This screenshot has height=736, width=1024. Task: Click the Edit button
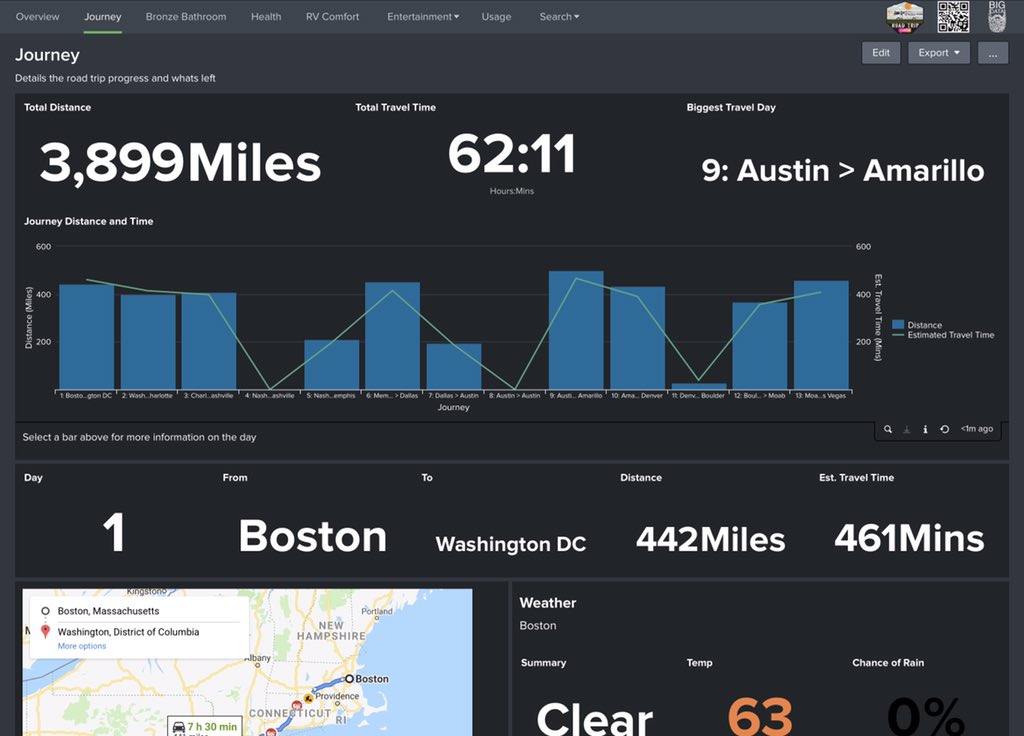click(x=880, y=52)
